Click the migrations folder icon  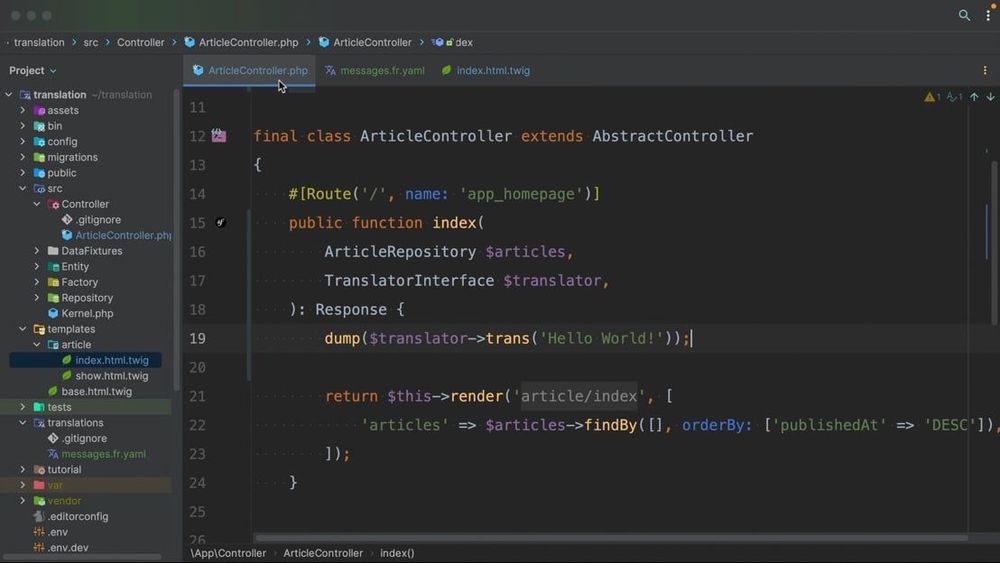[x=39, y=157]
